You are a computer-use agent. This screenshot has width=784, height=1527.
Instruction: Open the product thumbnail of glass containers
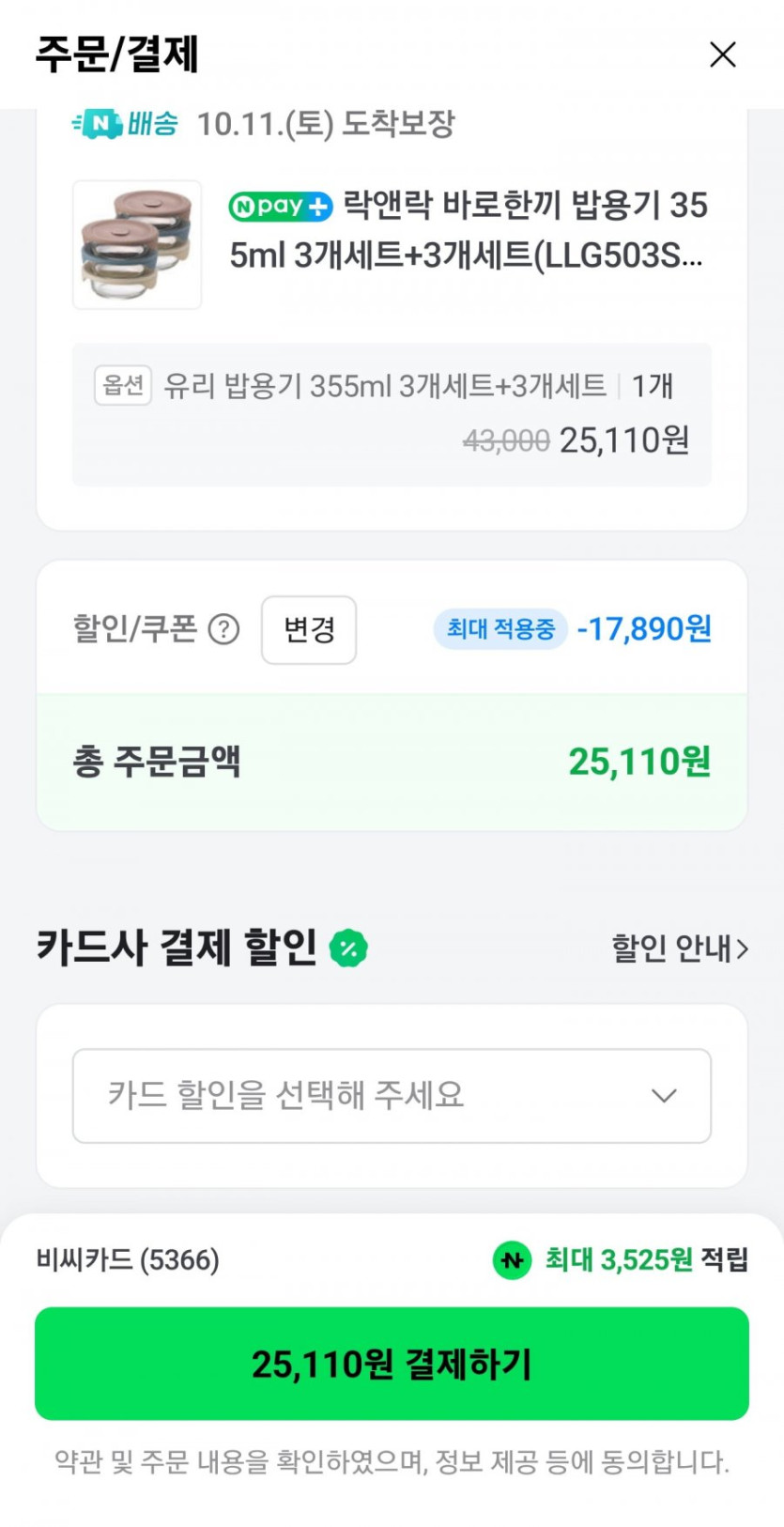(x=137, y=245)
